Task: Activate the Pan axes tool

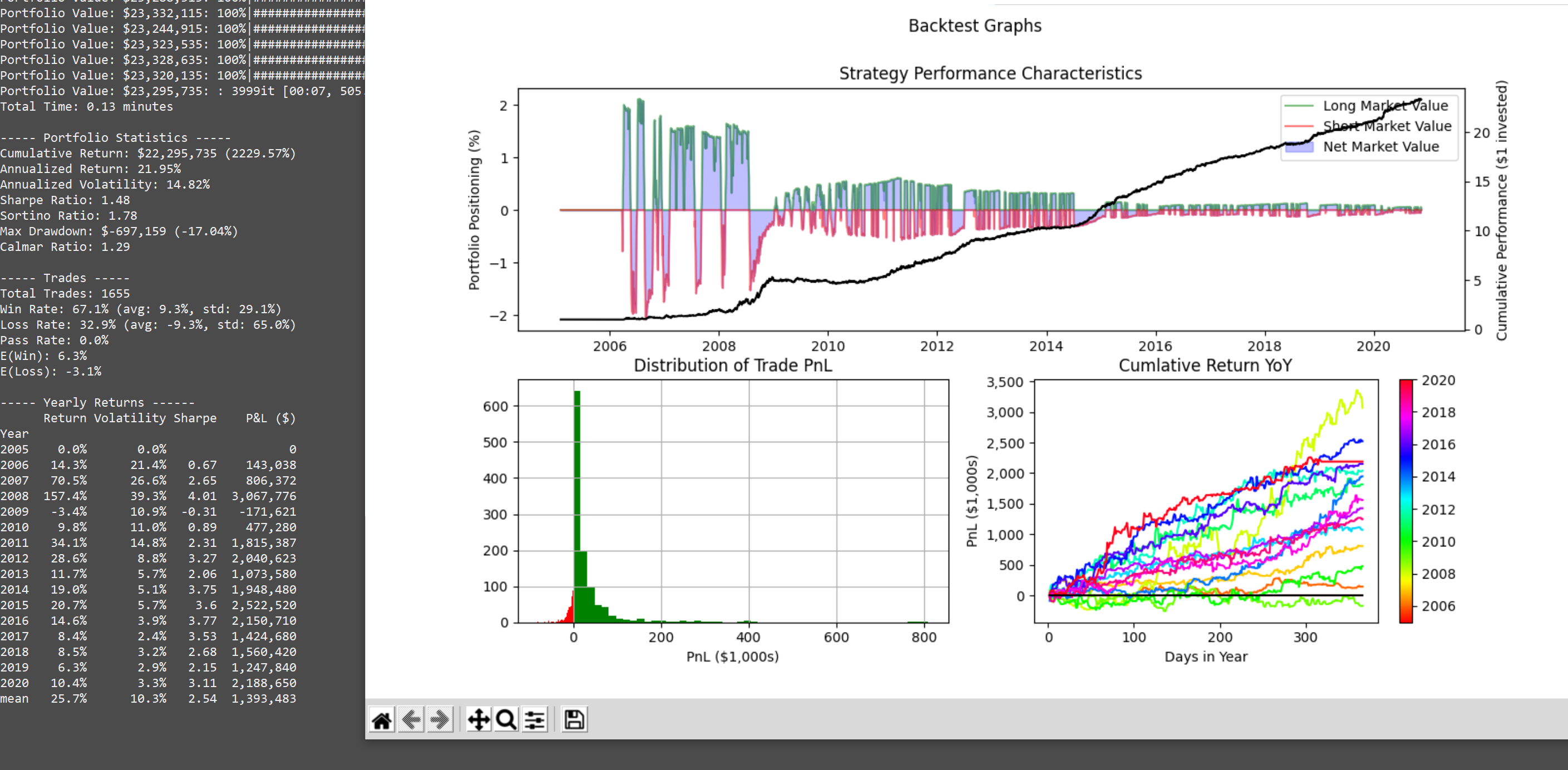Action: click(479, 720)
